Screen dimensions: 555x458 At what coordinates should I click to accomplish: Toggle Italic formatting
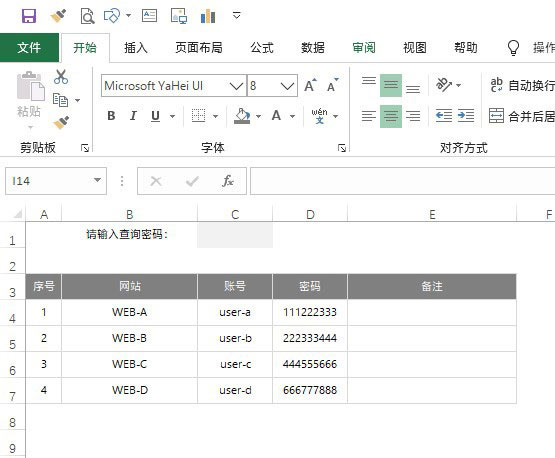pyautogui.click(x=133, y=116)
